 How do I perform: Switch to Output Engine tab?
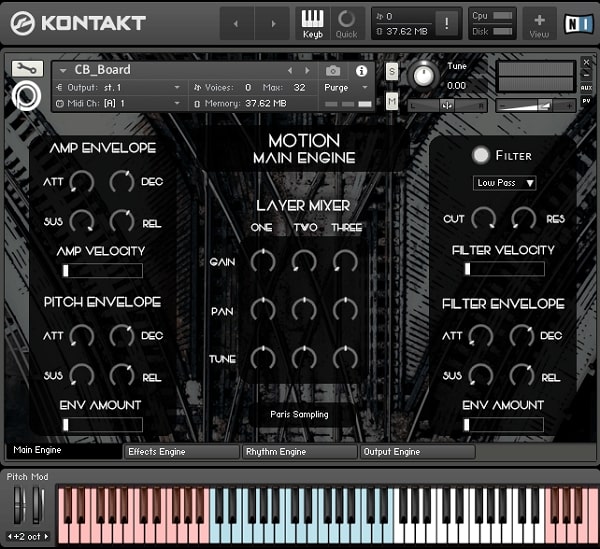[417, 452]
